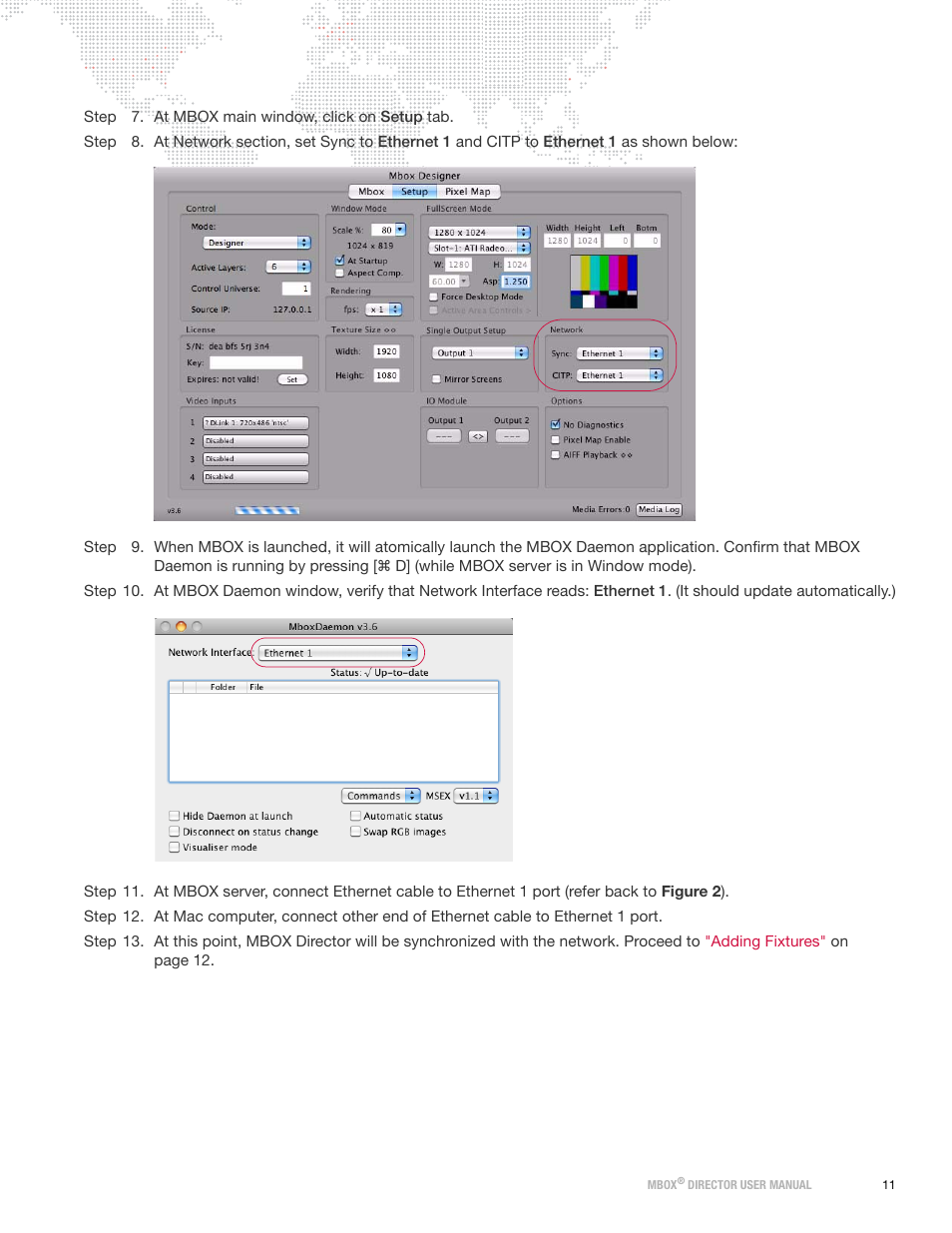952x1233 pixels.
Task: Enable the Mirror Screens checkbox
Action: pos(436,379)
